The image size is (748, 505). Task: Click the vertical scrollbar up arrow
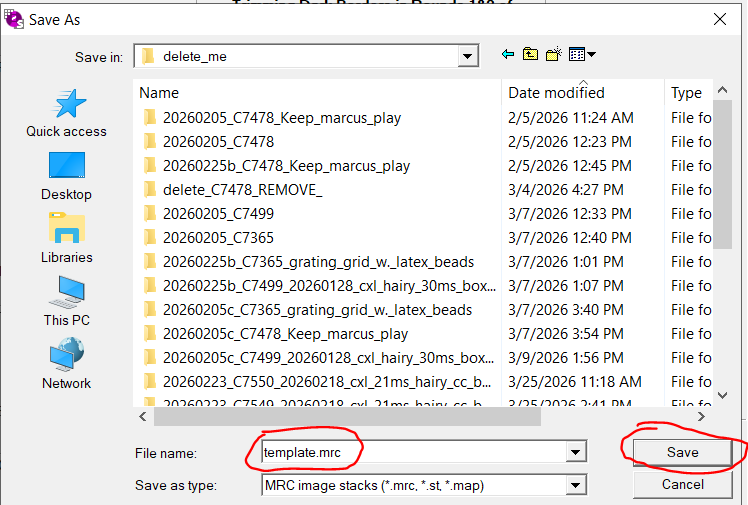(722, 90)
